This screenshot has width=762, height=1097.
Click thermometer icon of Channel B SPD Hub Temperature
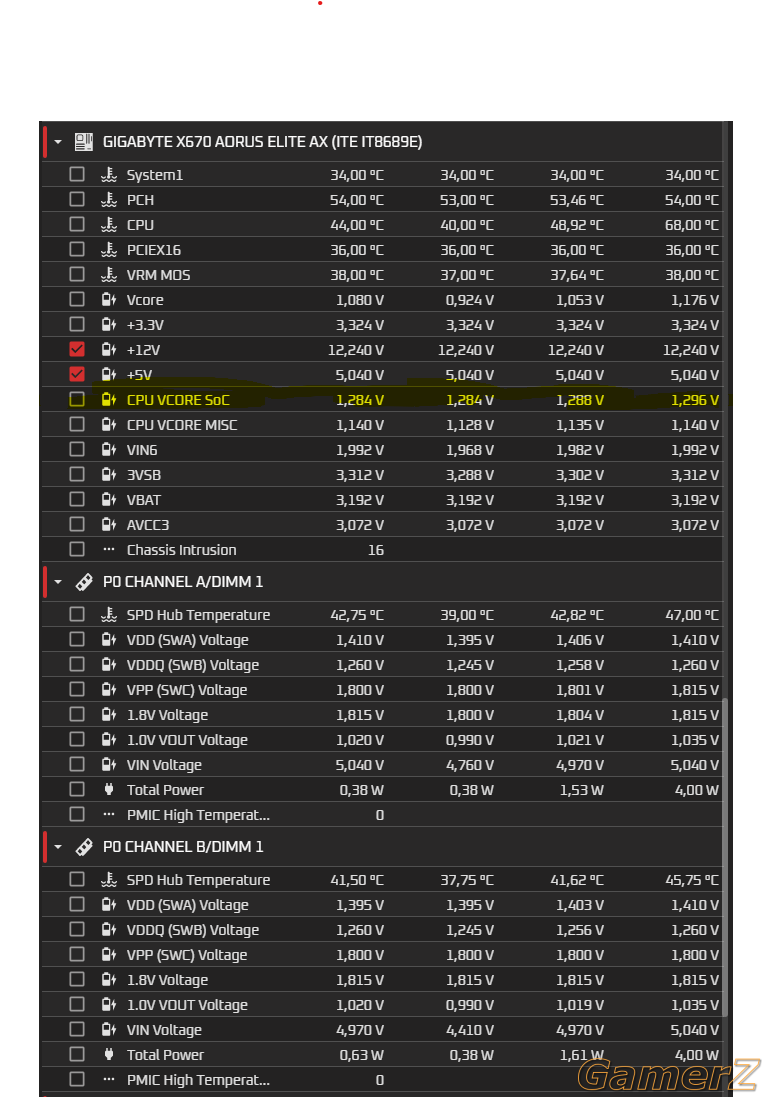pyautogui.click(x=108, y=880)
